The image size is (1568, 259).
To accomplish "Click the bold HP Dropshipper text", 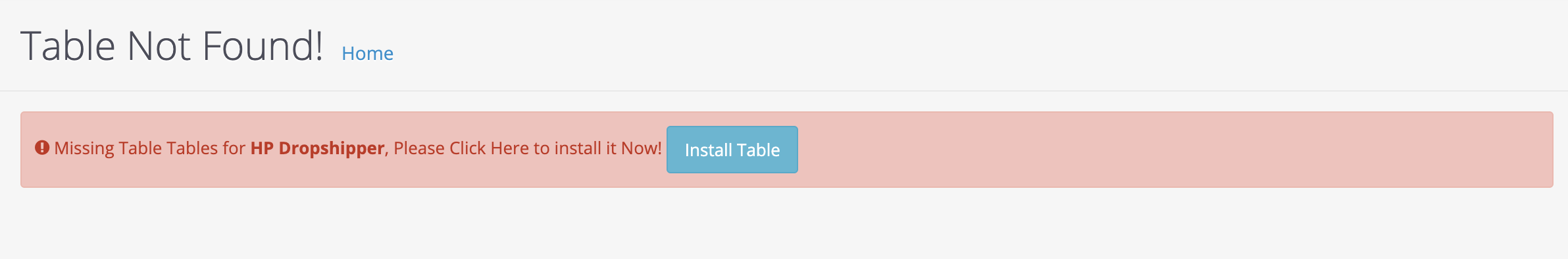I will point(317,148).
